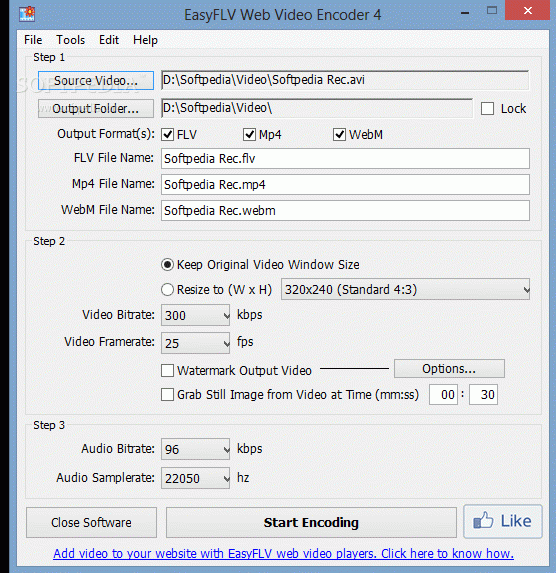Image resolution: width=556 pixels, height=573 pixels.
Task: Open the Audio Bitrate dropdown
Action: click(x=196, y=449)
